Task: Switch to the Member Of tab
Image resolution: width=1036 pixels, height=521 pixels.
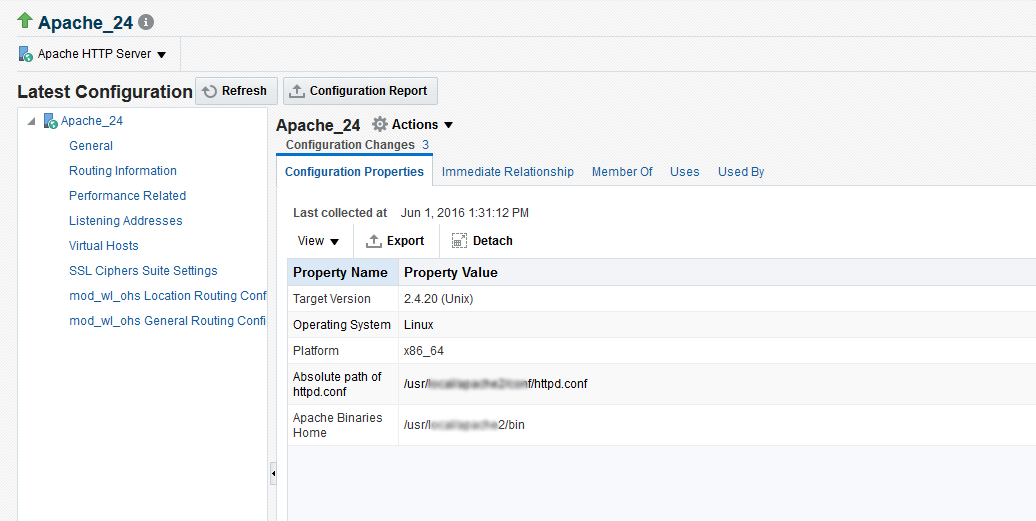Action: tap(622, 172)
